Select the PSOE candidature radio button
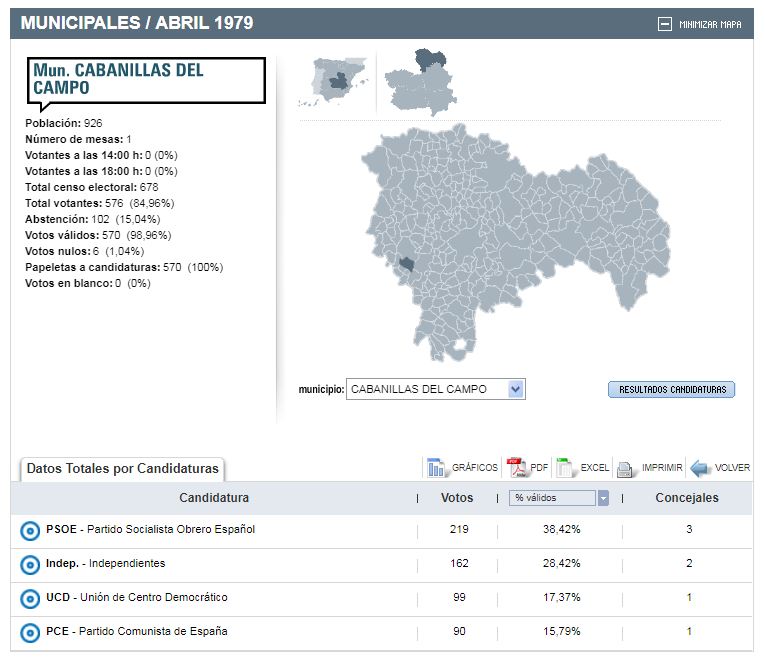 tap(30, 531)
